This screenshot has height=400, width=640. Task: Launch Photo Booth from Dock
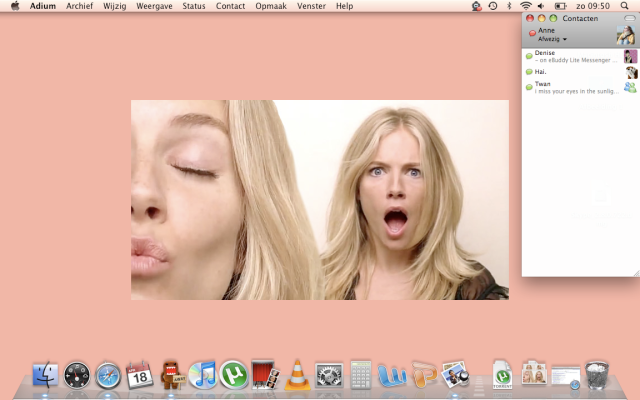[x=265, y=374]
